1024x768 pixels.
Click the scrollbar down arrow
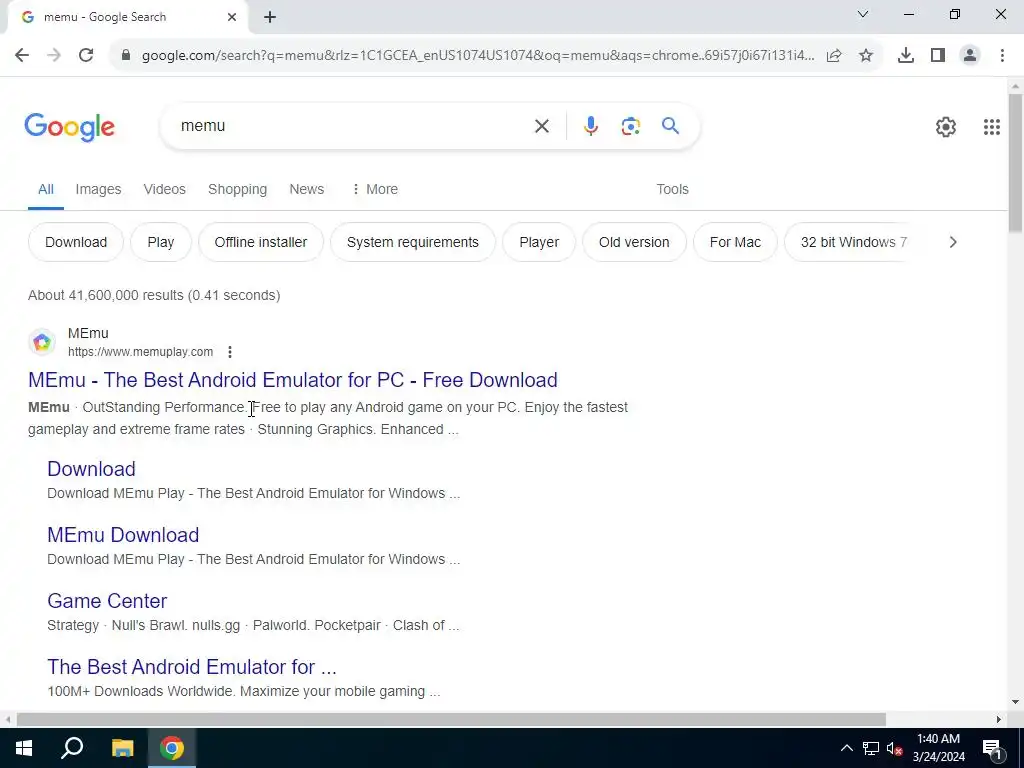click(x=1015, y=703)
